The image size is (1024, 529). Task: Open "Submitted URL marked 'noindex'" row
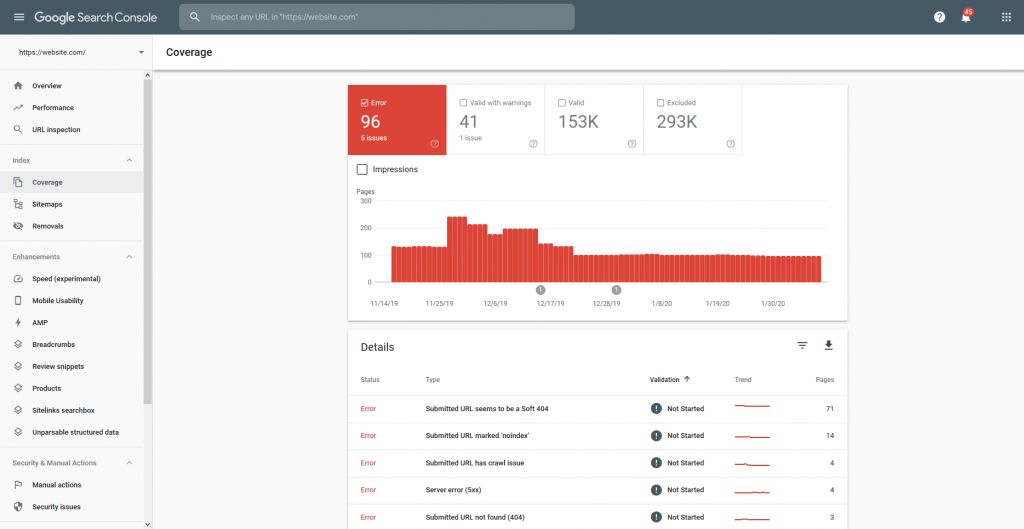pos(598,436)
